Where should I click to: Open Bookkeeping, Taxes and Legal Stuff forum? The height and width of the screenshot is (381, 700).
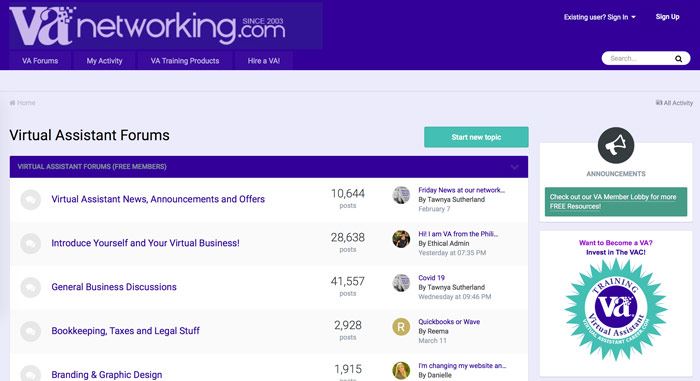(125, 331)
